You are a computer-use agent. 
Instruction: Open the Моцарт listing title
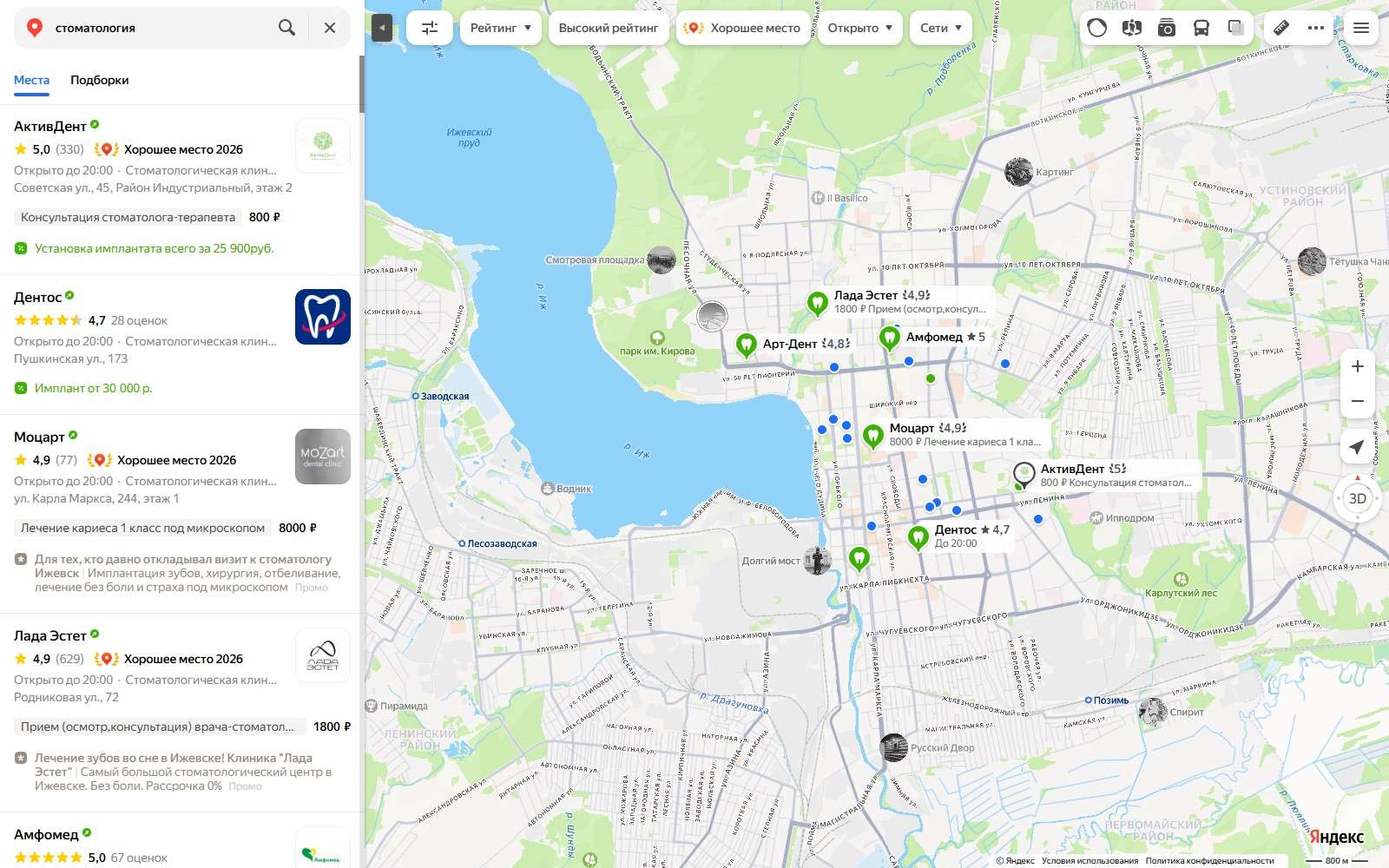(x=39, y=437)
